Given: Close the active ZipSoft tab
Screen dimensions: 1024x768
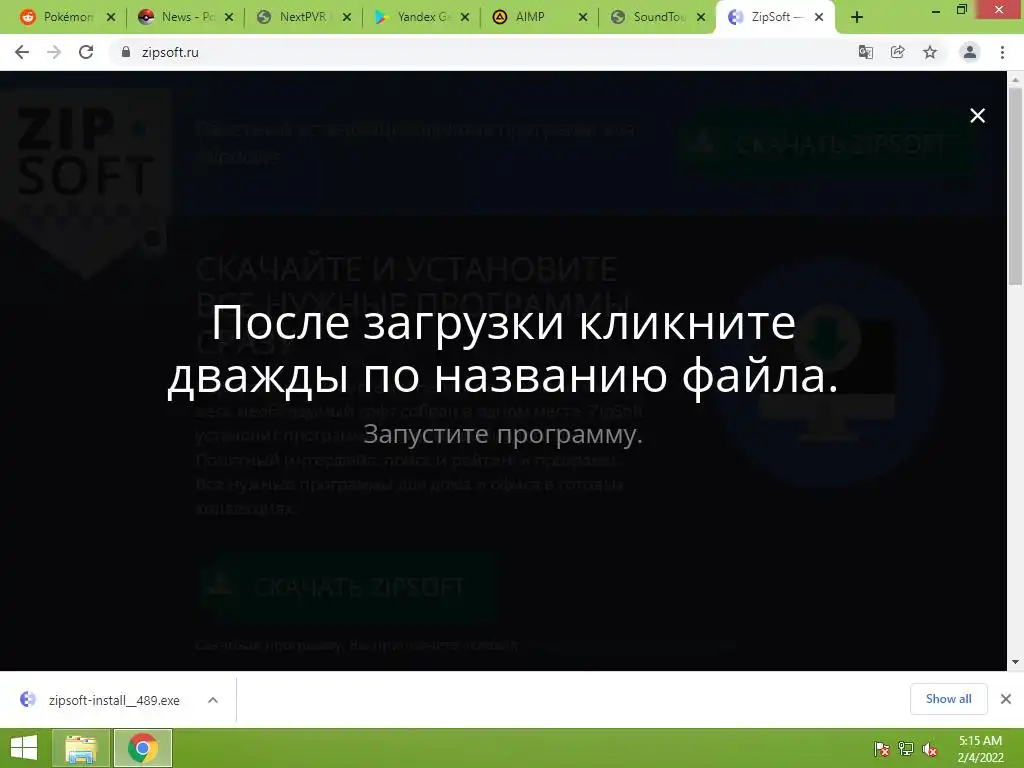Looking at the screenshot, I should click(x=818, y=17).
